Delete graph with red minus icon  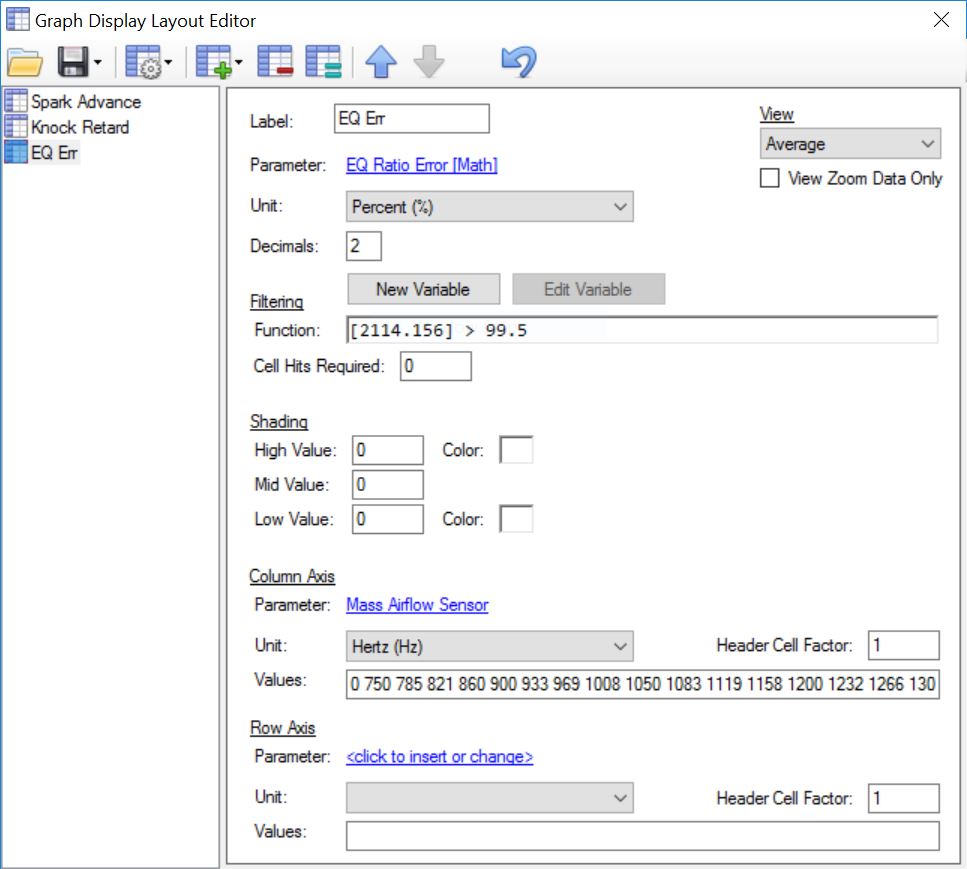[x=275, y=62]
